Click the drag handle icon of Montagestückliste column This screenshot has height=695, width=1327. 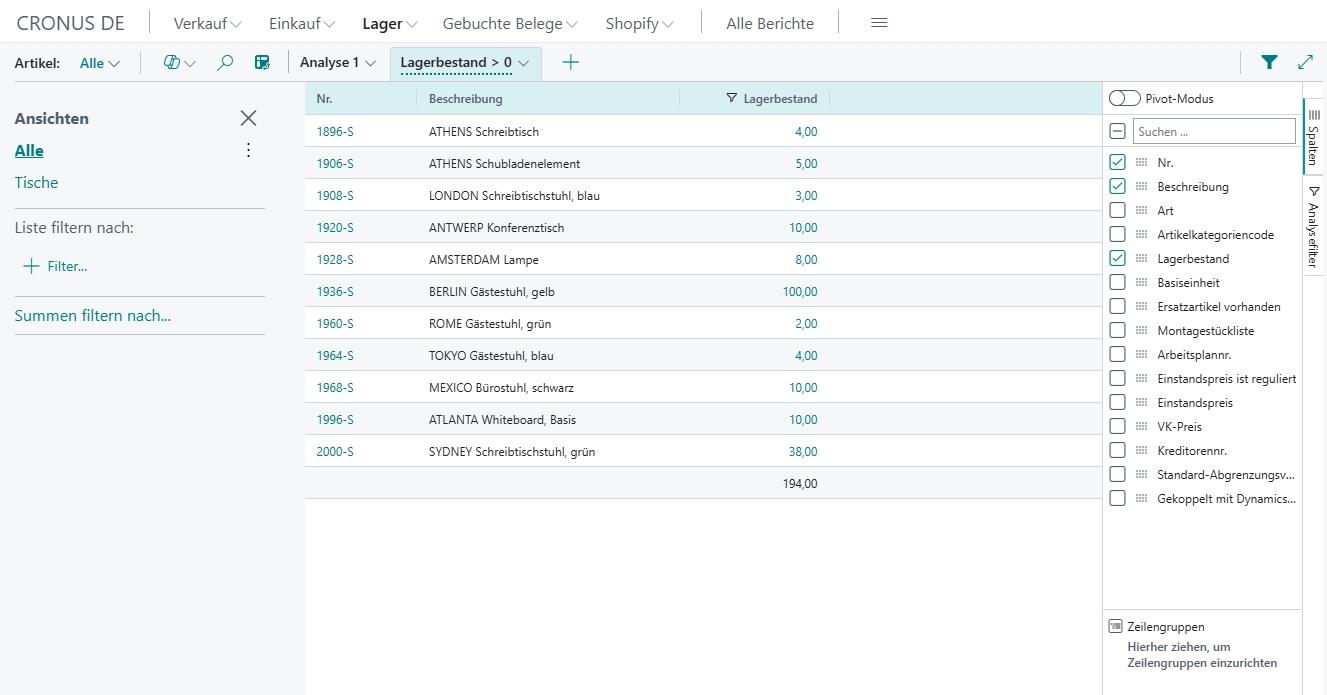click(x=1141, y=331)
